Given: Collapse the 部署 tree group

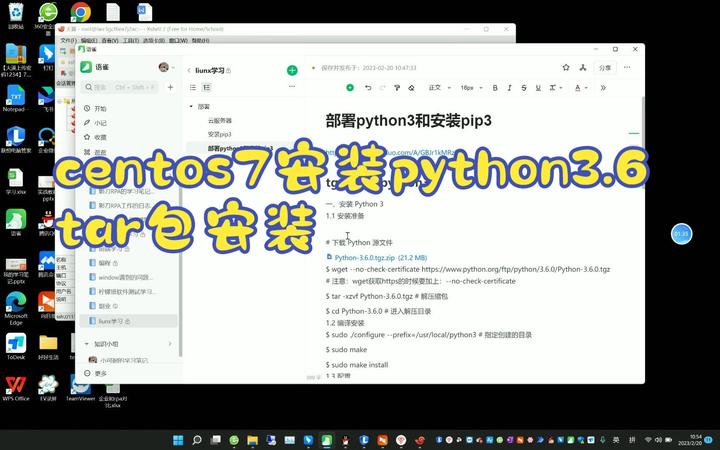Looking at the screenshot, I should click(x=191, y=107).
